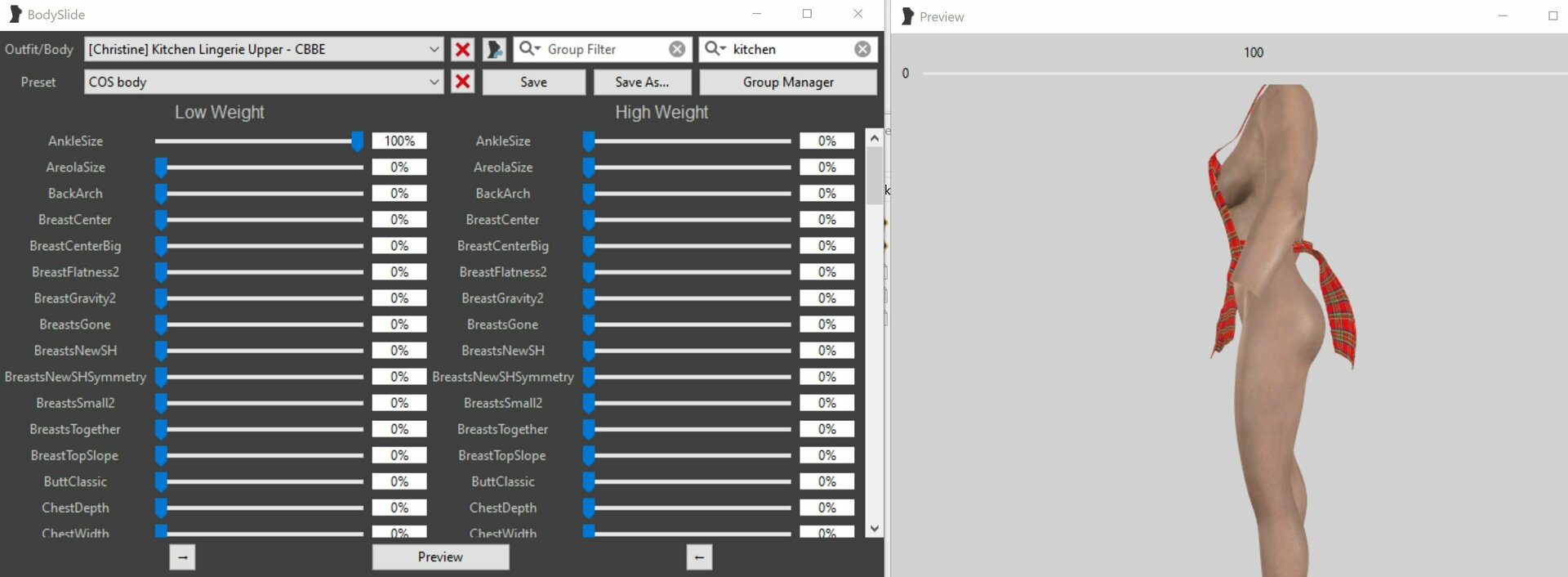Copy high weight values to low weight arrow
Screen dimensions: 1568x577
coord(699,557)
